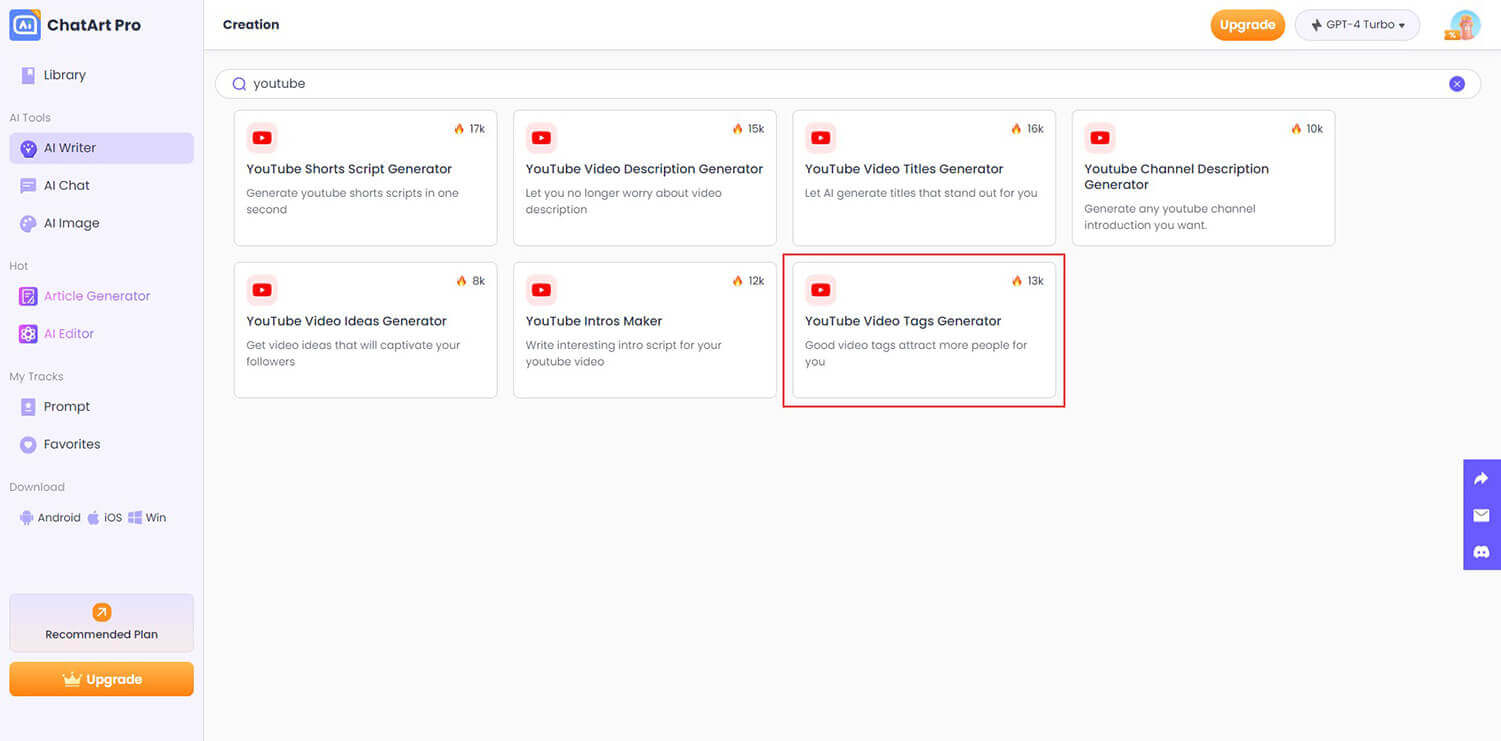Click into the search field containing youtube

click(x=847, y=84)
